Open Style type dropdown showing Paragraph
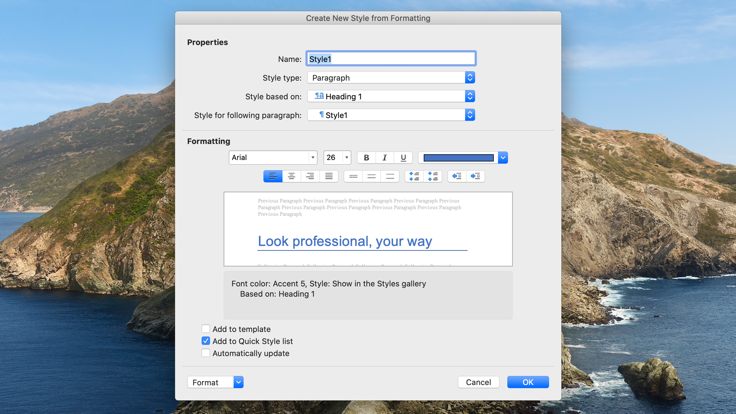The width and height of the screenshot is (736, 414). (391, 77)
